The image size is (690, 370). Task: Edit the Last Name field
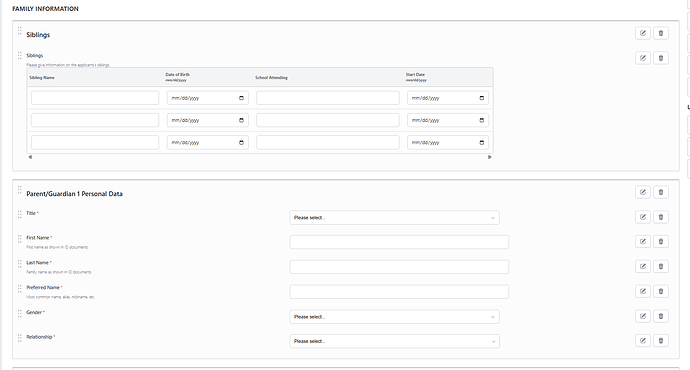coord(642,266)
